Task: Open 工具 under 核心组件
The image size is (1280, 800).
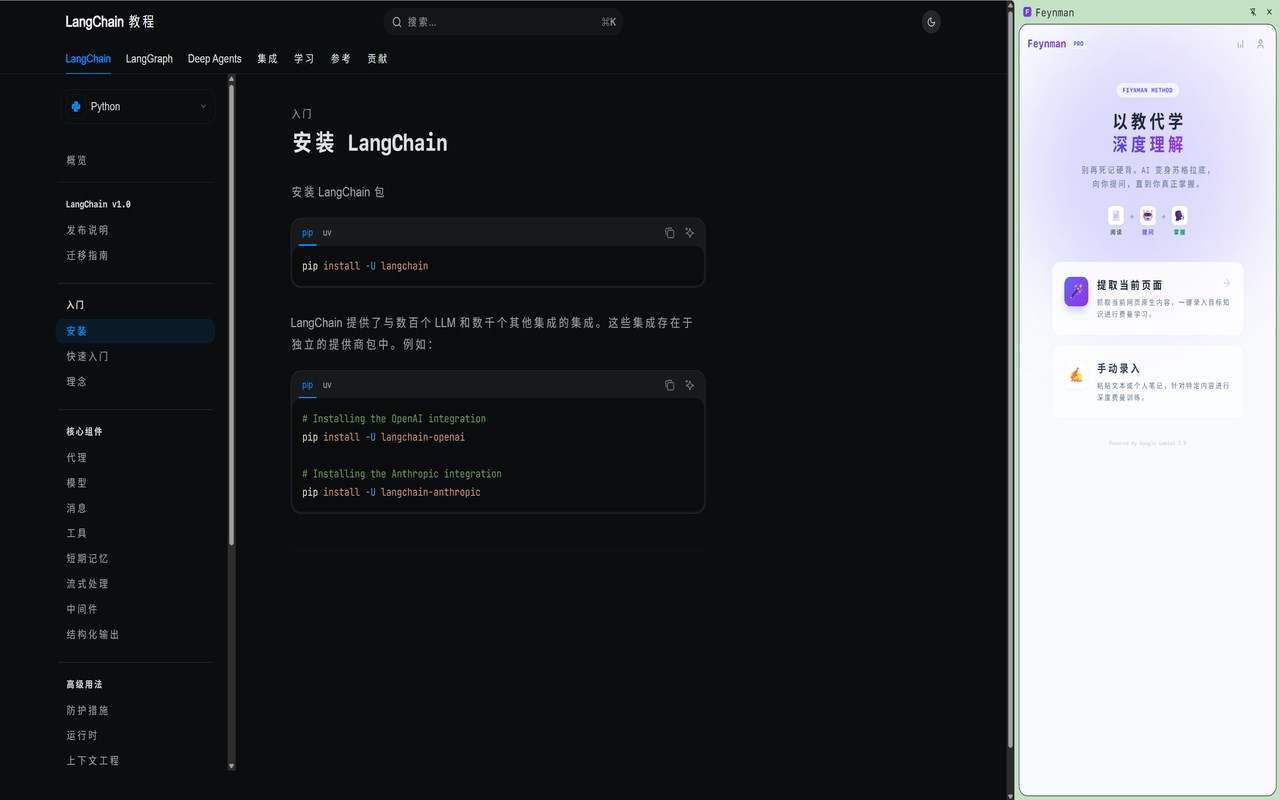Action: [77, 533]
